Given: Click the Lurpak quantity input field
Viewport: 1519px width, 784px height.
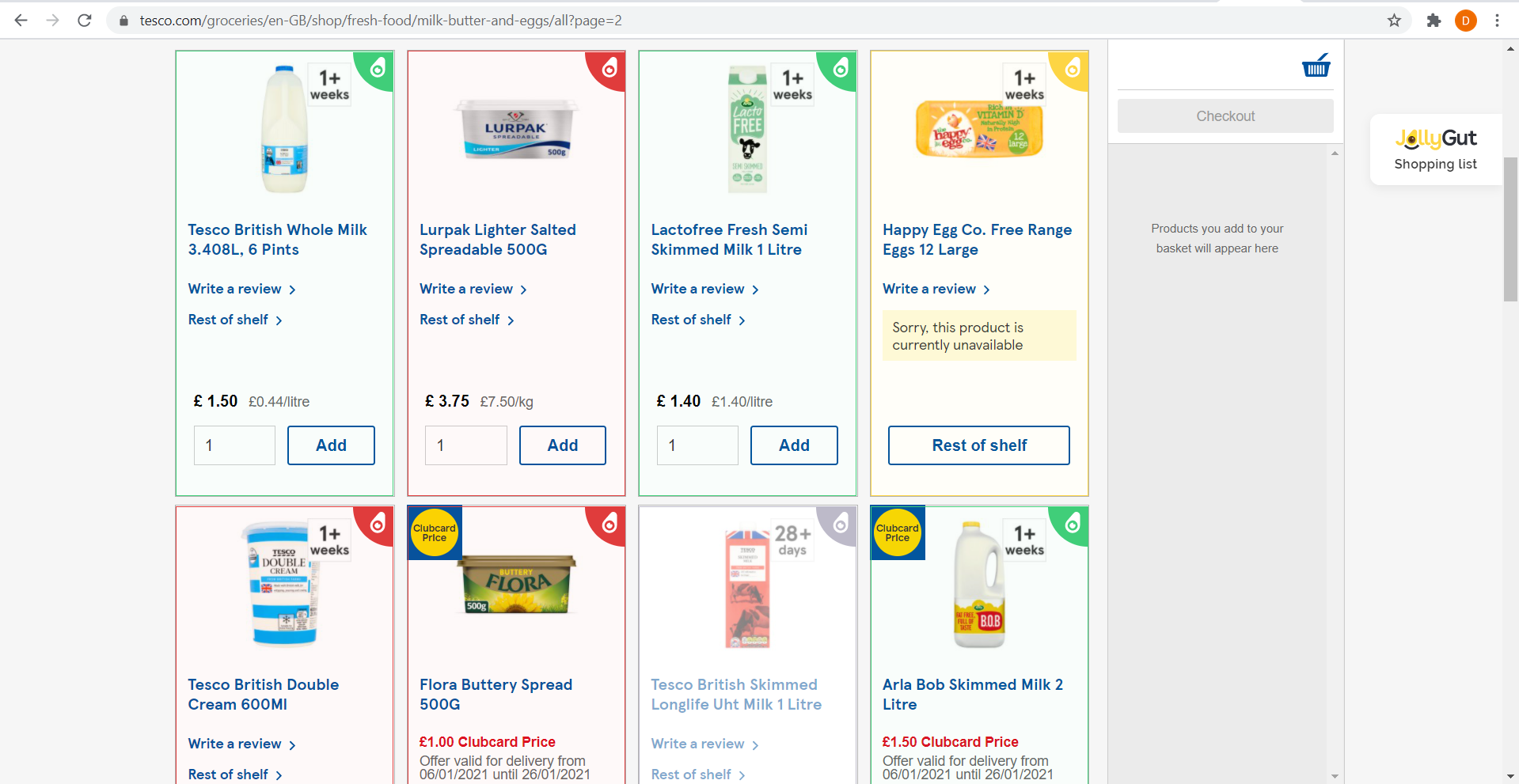Looking at the screenshot, I should pos(465,445).
